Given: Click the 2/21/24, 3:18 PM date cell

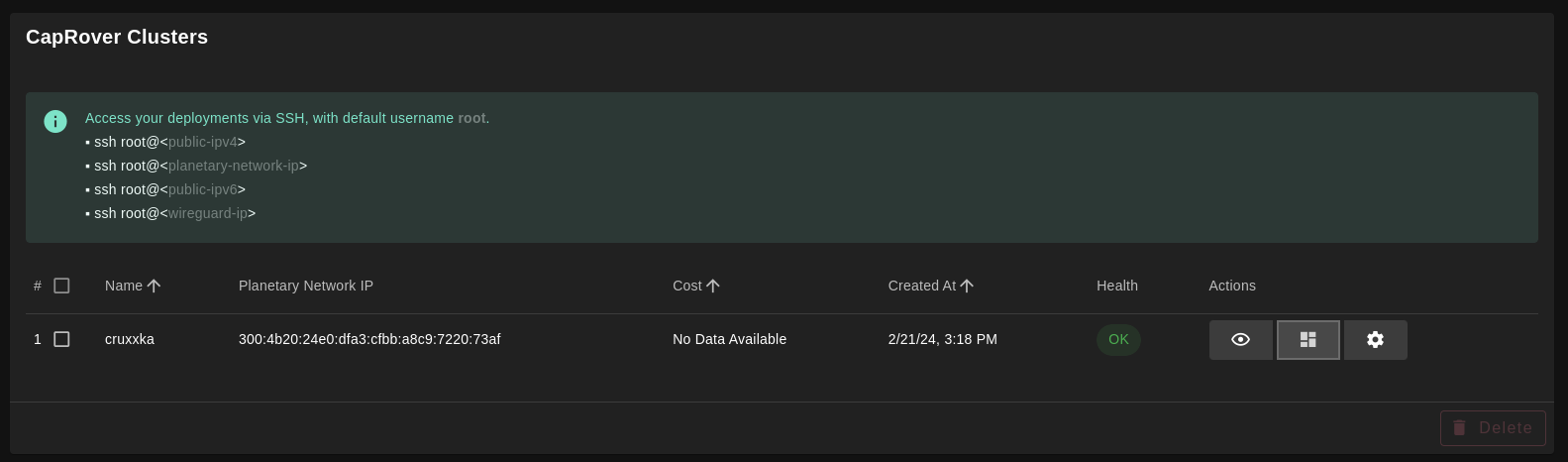Looking at the screenshot, I should (942, 339).
